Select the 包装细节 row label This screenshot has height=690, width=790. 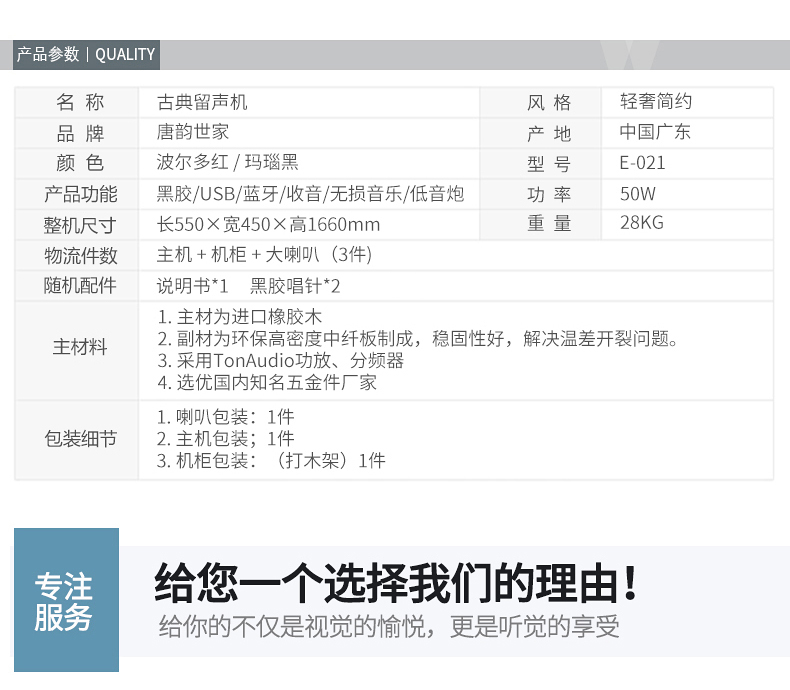point(81,439)
